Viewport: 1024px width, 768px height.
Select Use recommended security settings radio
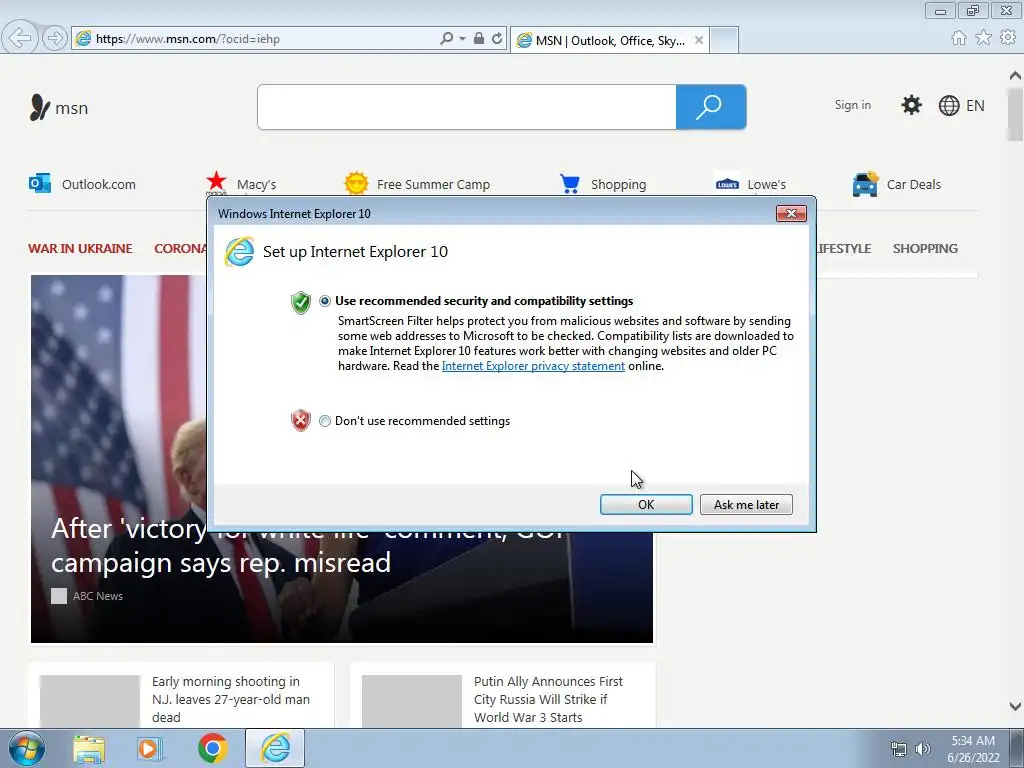point(325,301)
